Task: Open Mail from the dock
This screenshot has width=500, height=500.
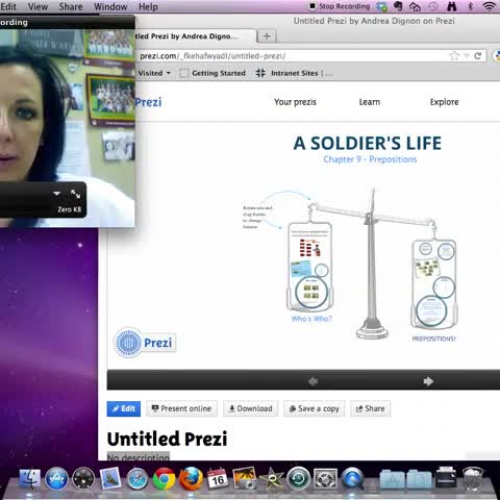Action: coord(110,478)
